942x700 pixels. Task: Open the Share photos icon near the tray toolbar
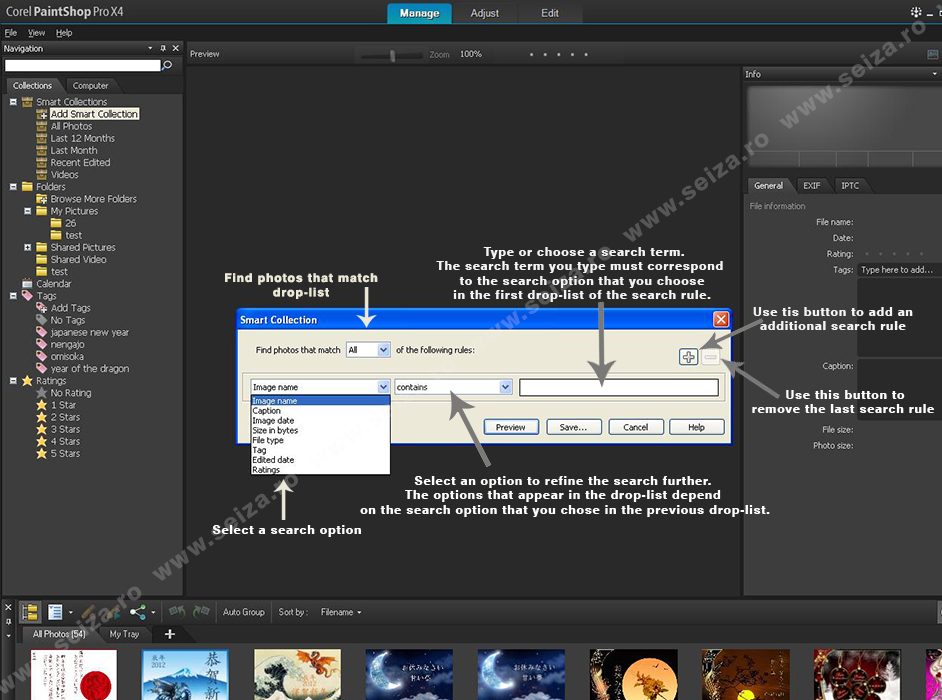[137, 612]
